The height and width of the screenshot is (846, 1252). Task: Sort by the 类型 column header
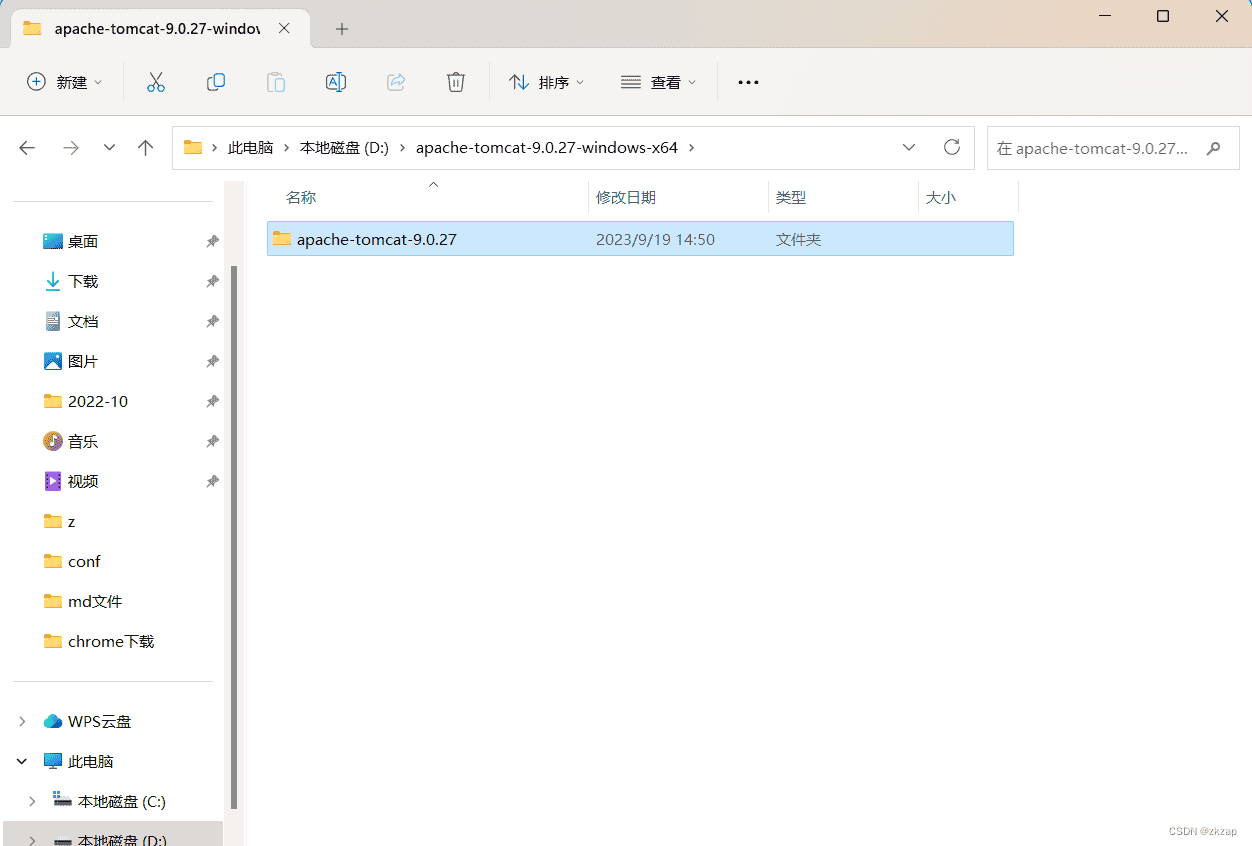click(x=791, y=198)
